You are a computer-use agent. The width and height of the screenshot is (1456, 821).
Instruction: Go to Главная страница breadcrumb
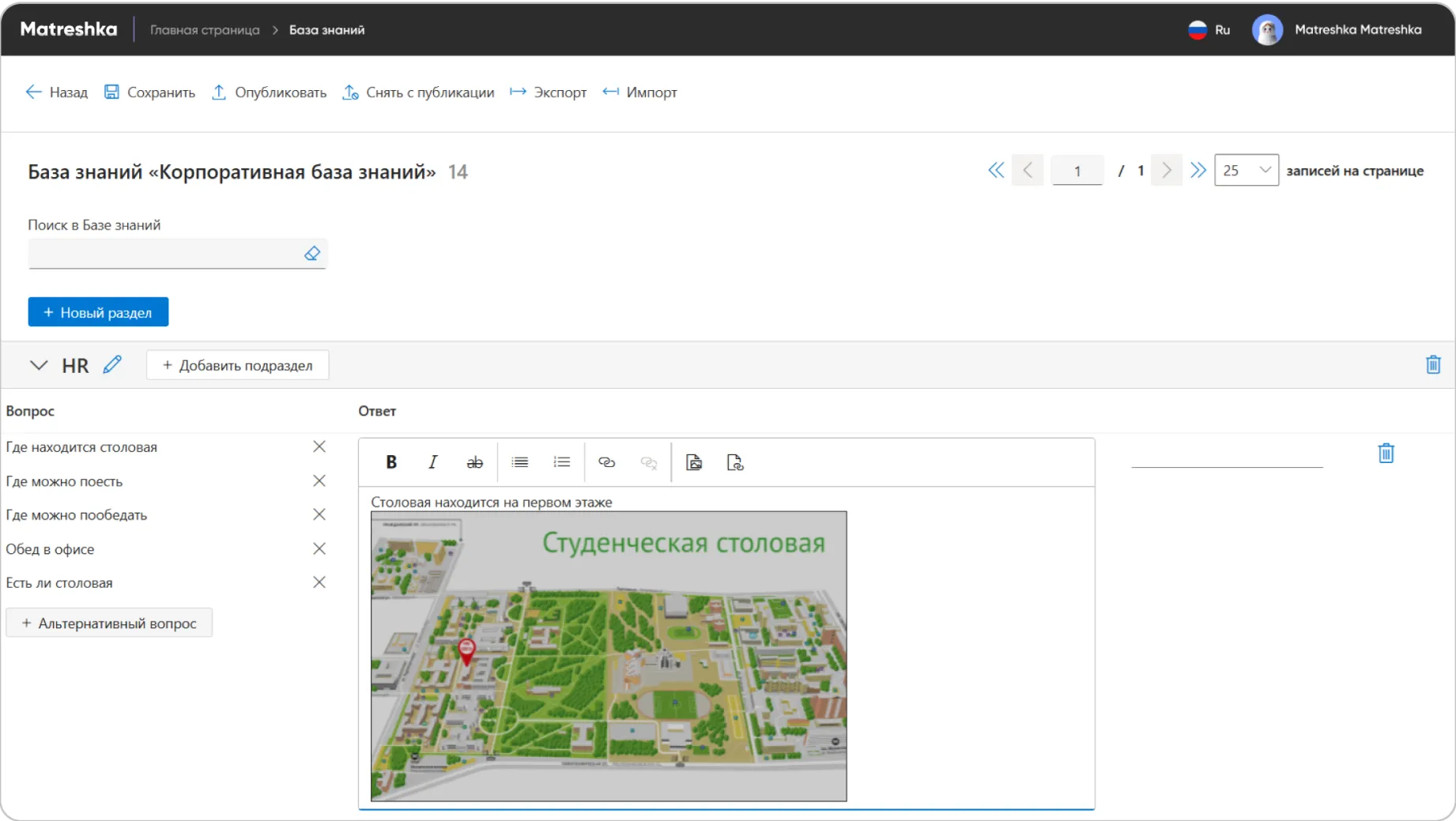point(205,30)
